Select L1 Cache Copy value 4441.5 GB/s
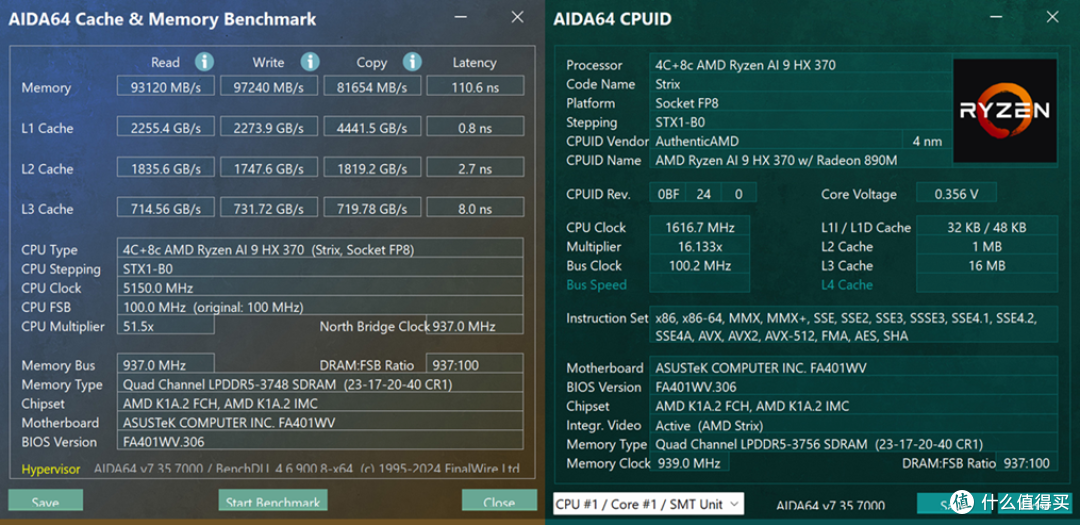1080x525 pixels. pos(372,128)
